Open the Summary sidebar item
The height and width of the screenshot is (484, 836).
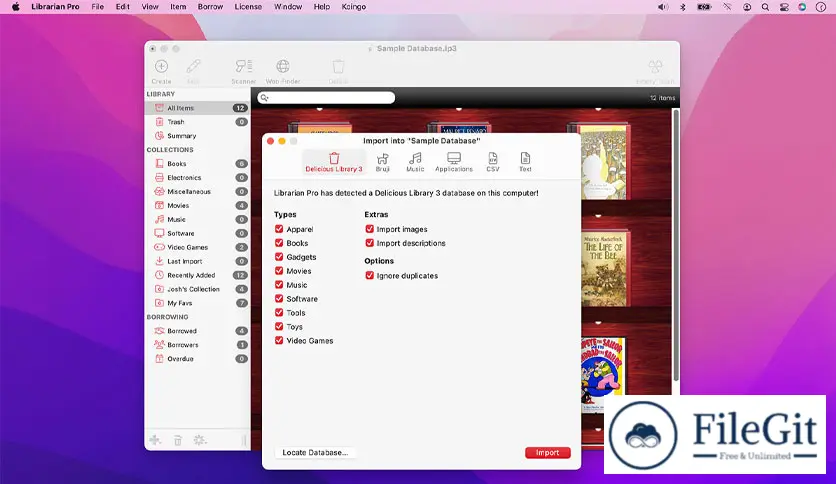[197, 135]
